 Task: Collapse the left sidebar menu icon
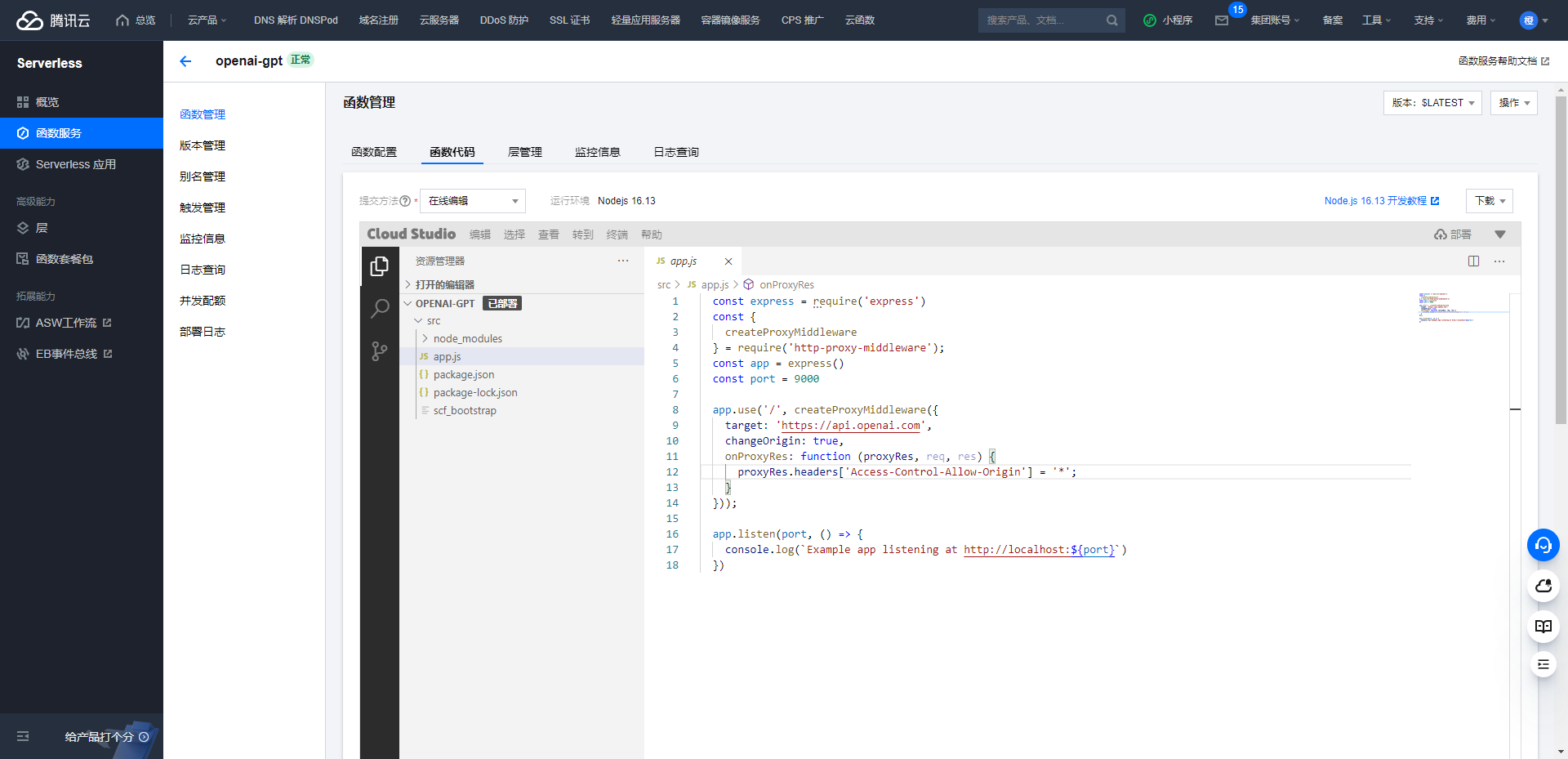[23, 736]
